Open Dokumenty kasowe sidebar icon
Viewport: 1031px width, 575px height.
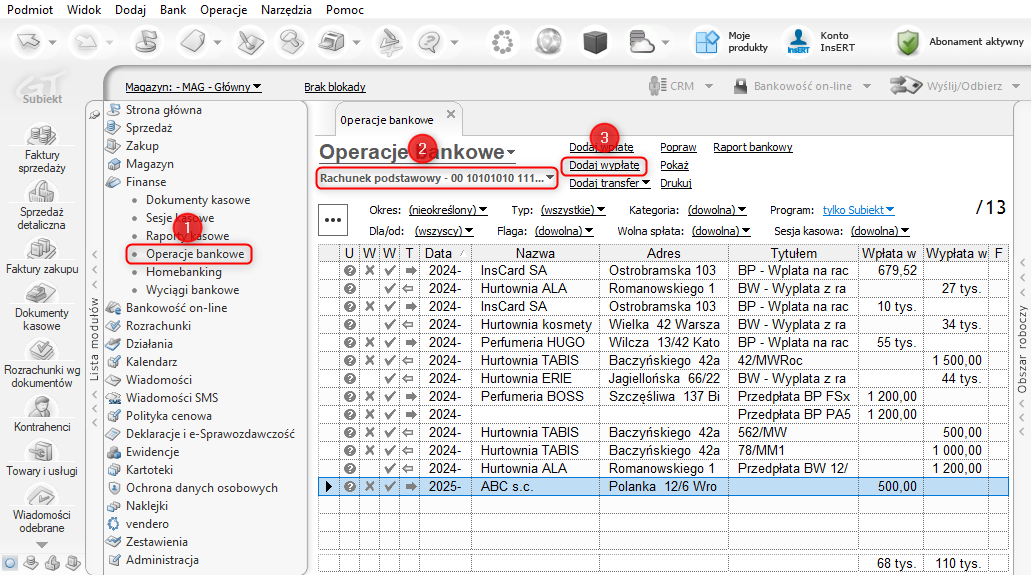pyautogui.click(x=41, y=295)
